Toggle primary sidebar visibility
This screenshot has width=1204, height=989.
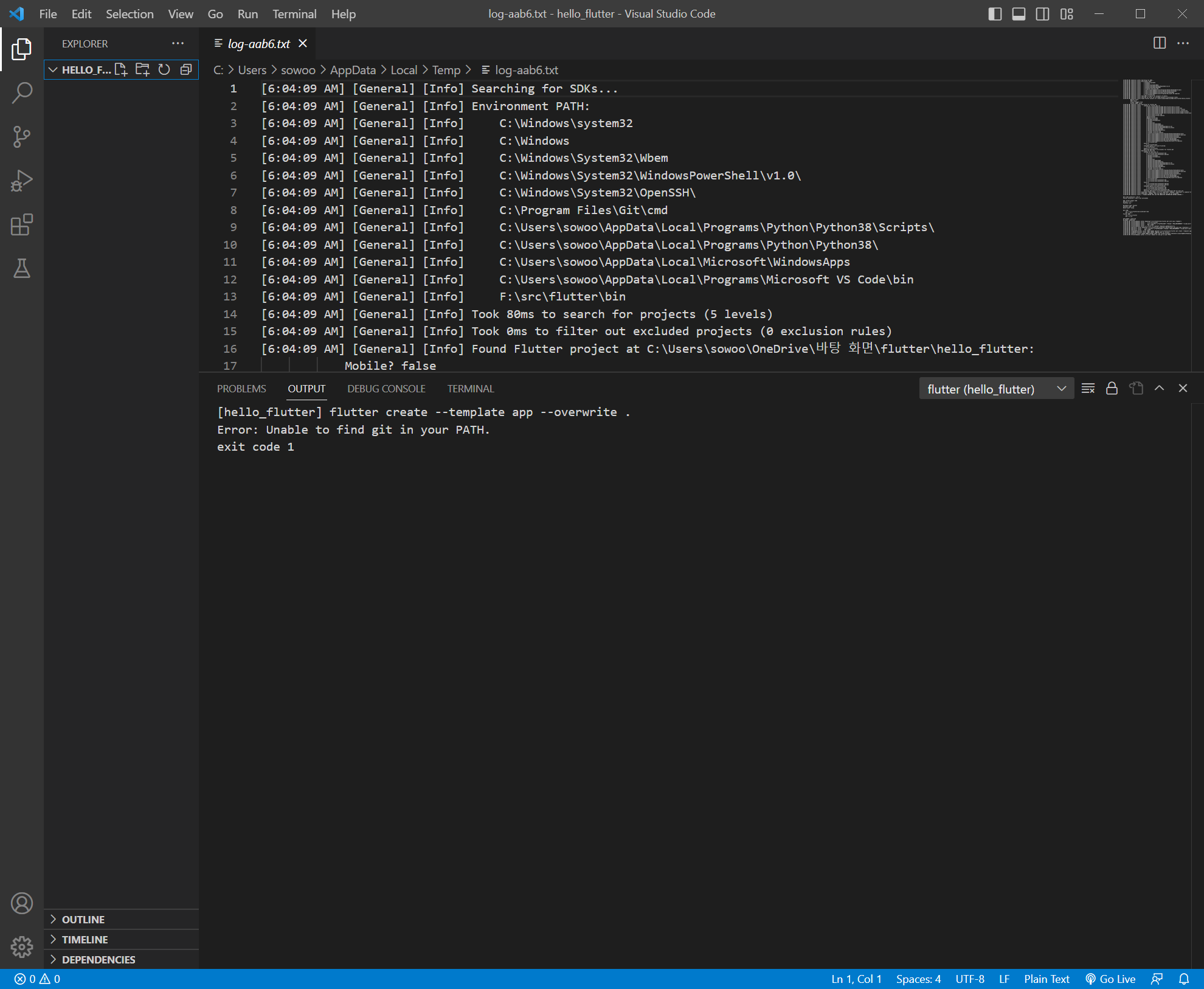click(x=995, y=13)
